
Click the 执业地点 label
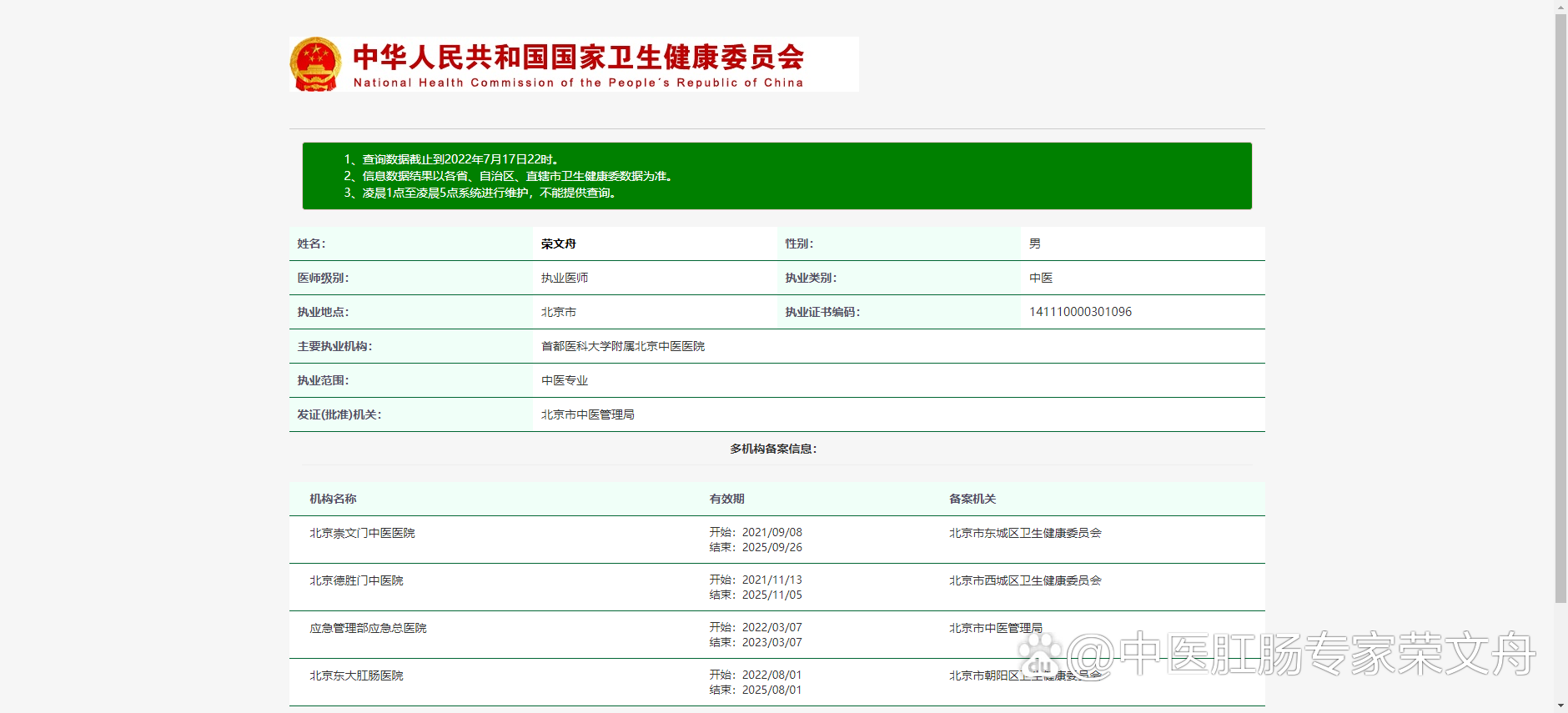pos(323,312)
